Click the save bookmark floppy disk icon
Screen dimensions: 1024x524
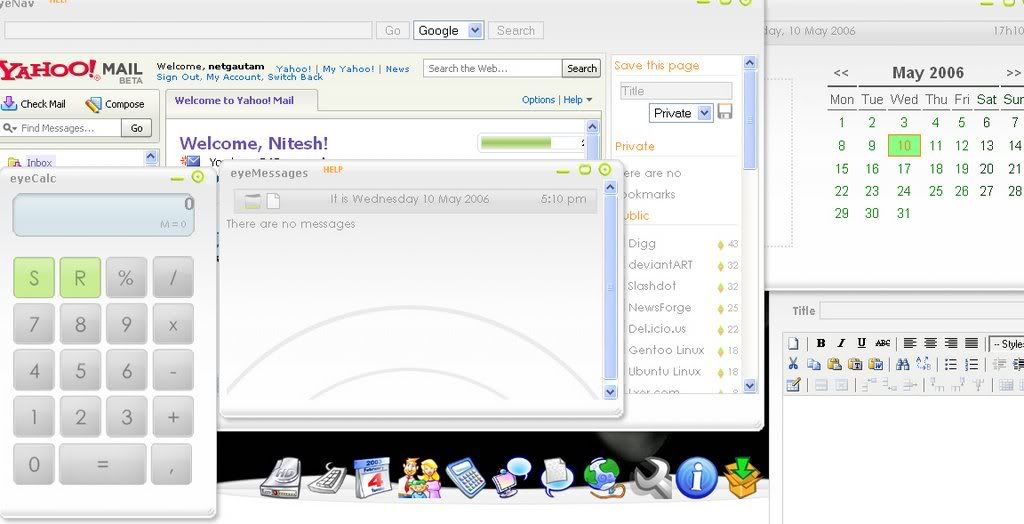point(724,112)
